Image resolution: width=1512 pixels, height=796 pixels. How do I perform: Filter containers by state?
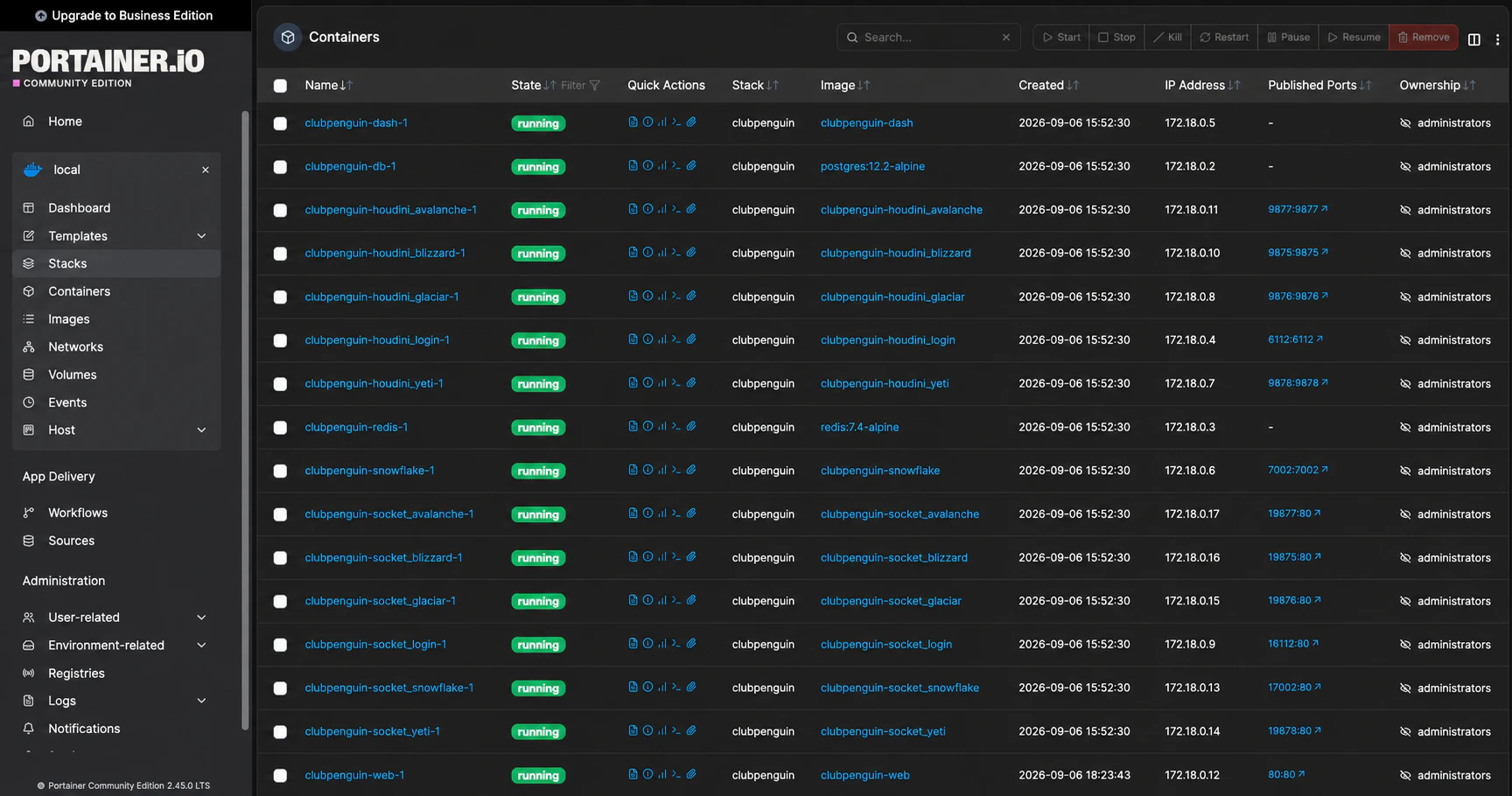tap(581, 86)
